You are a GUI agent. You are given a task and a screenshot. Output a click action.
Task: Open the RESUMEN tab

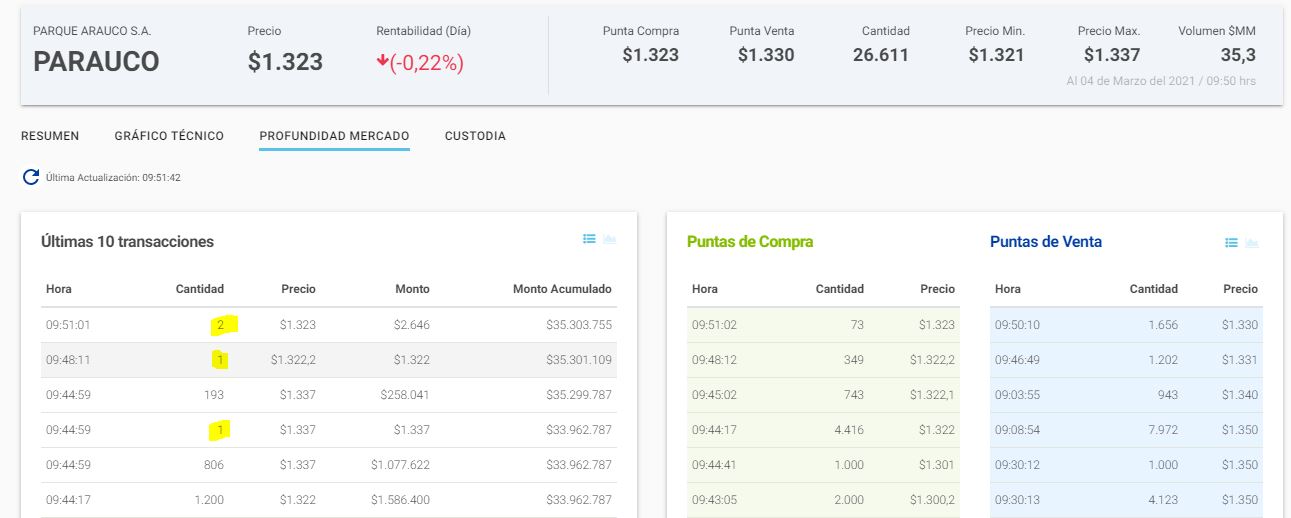[x=50, y=136]
